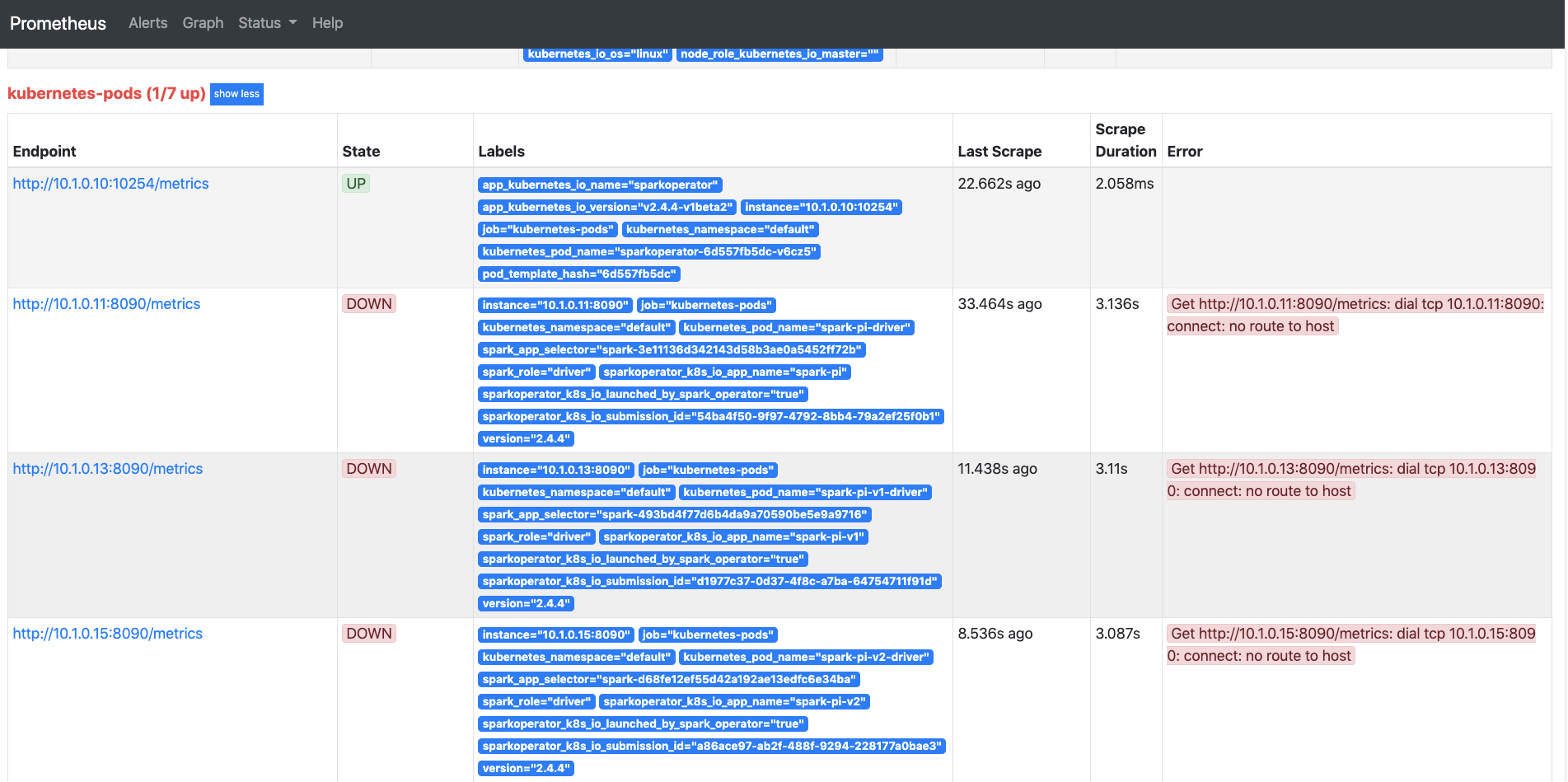
Task: Click label app_kubernetes_io_name="sparkoperator"
Action: (x=600, y=185)
